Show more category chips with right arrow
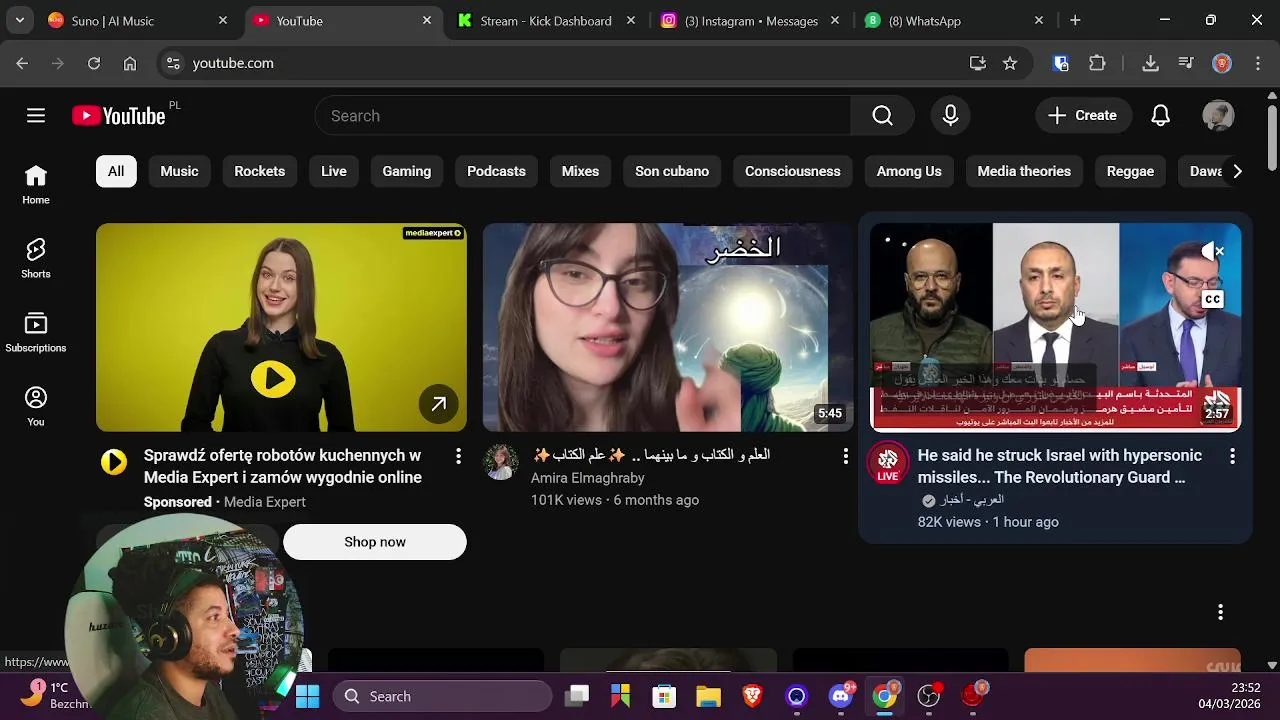1280x720 pixels. pos(1237,171)
